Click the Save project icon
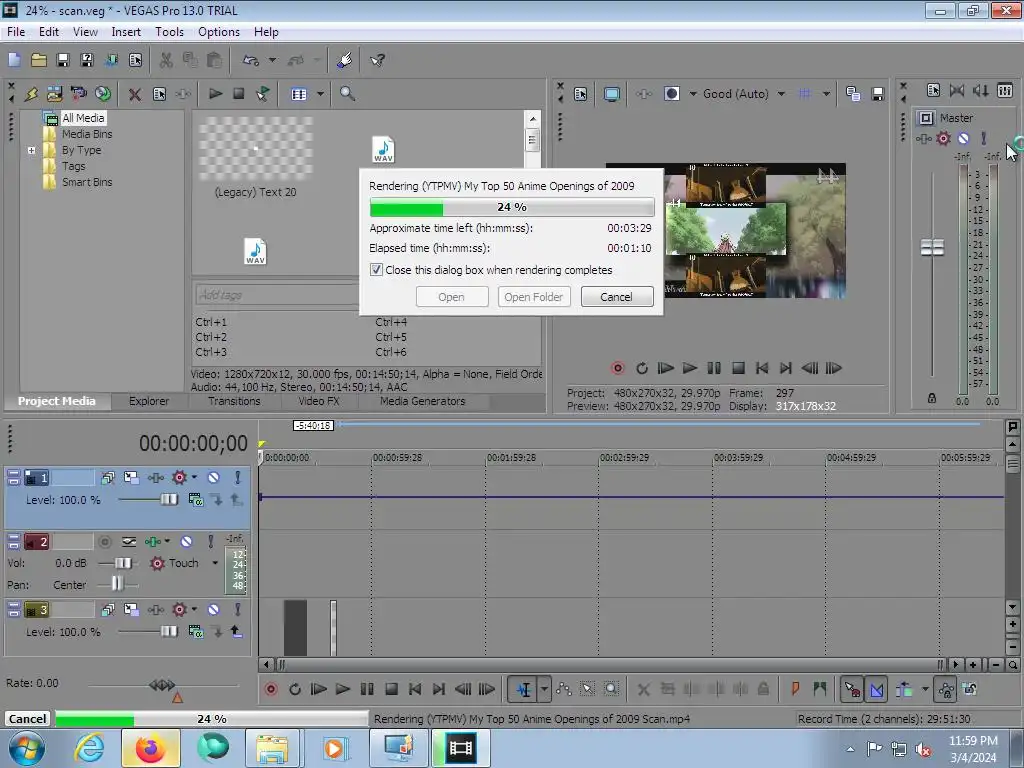Viewport: 1024px width, 768px height. (63, 60)
